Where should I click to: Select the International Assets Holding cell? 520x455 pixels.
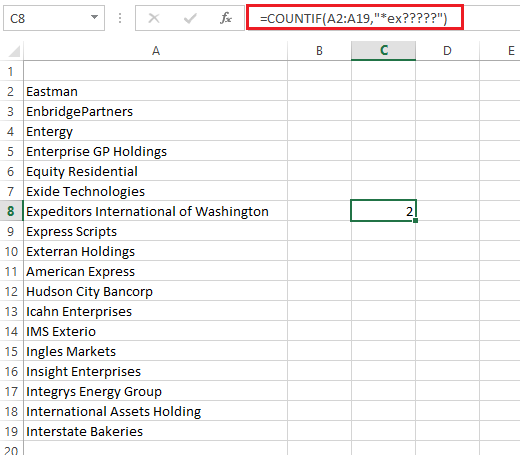(x=156, y=411)
